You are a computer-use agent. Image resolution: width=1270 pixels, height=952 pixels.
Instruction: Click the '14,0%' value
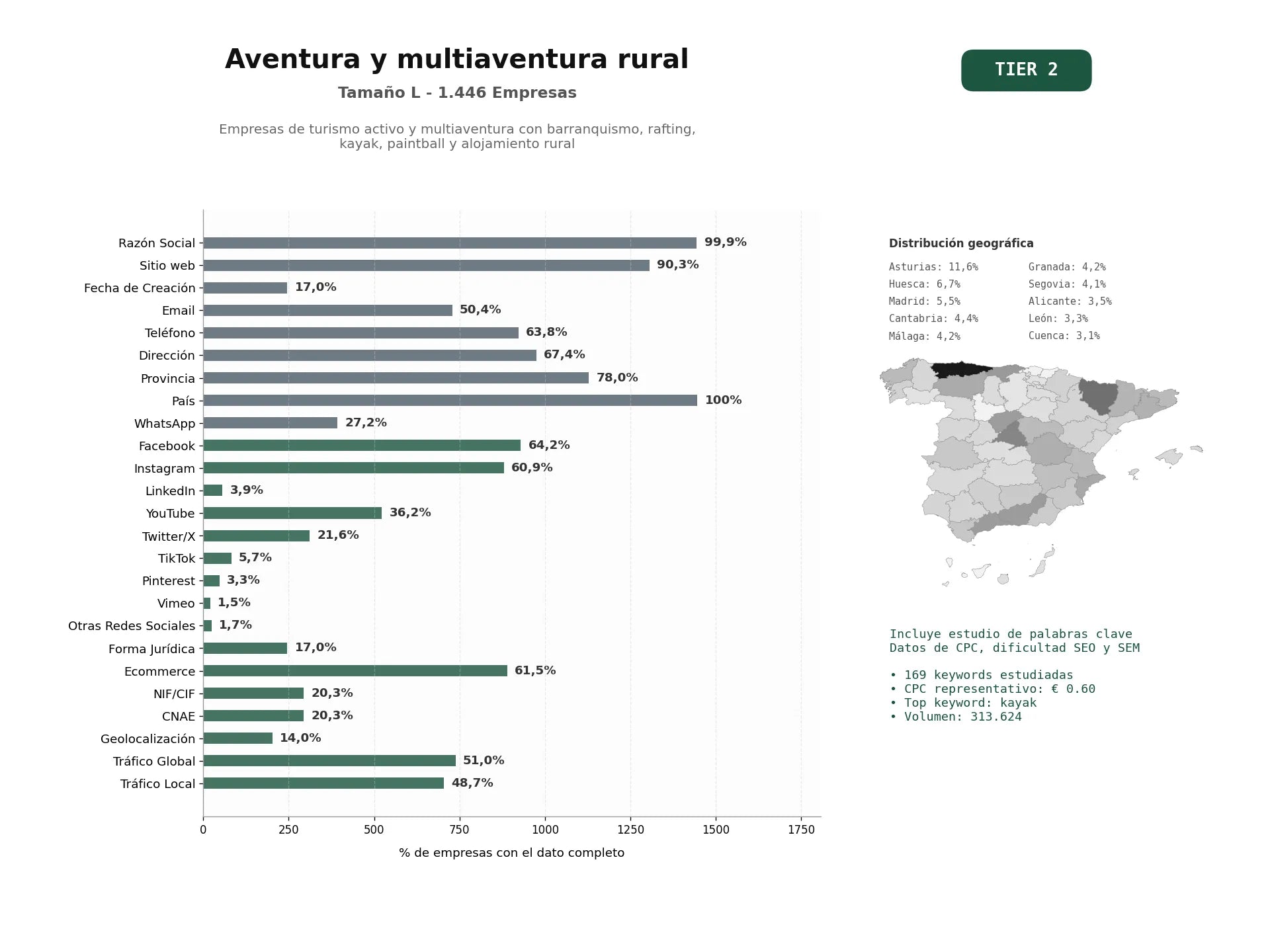(300, 738)
